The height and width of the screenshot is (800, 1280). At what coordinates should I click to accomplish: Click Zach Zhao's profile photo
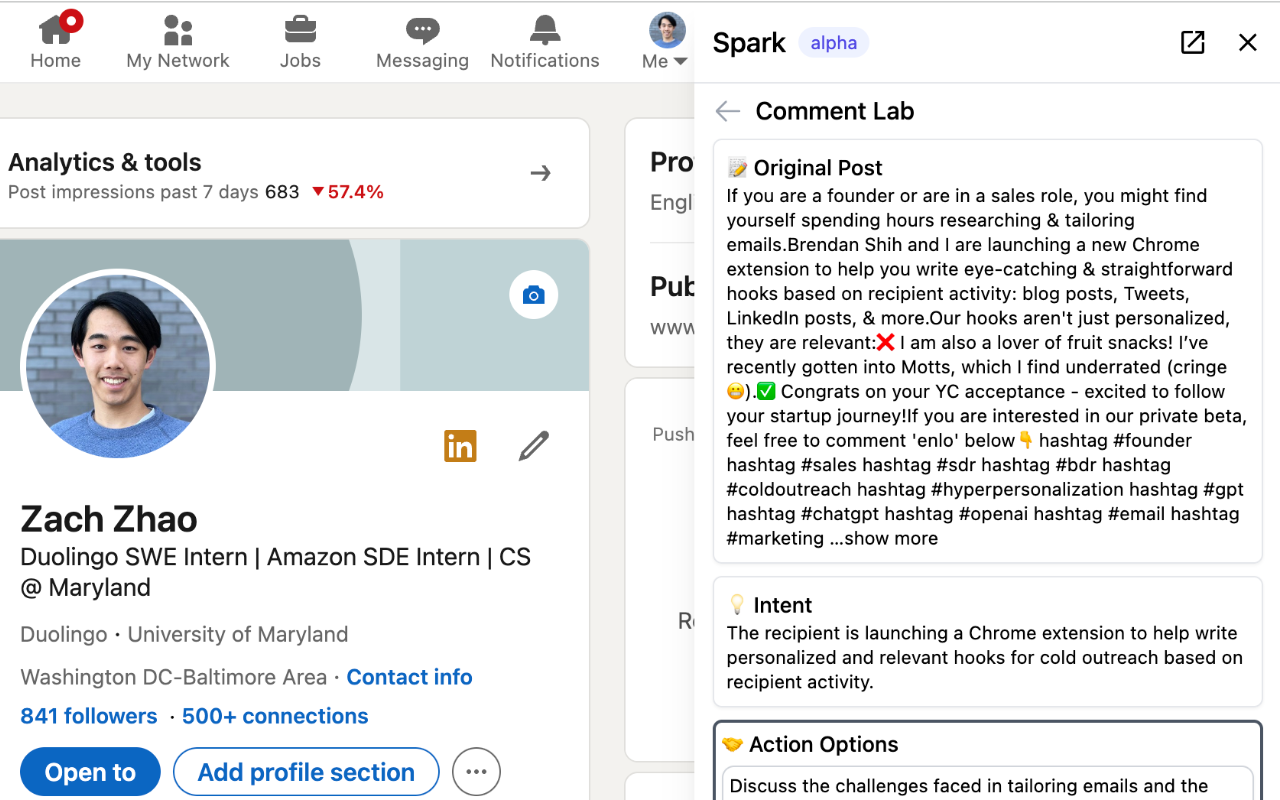click(x=118, y=367)
